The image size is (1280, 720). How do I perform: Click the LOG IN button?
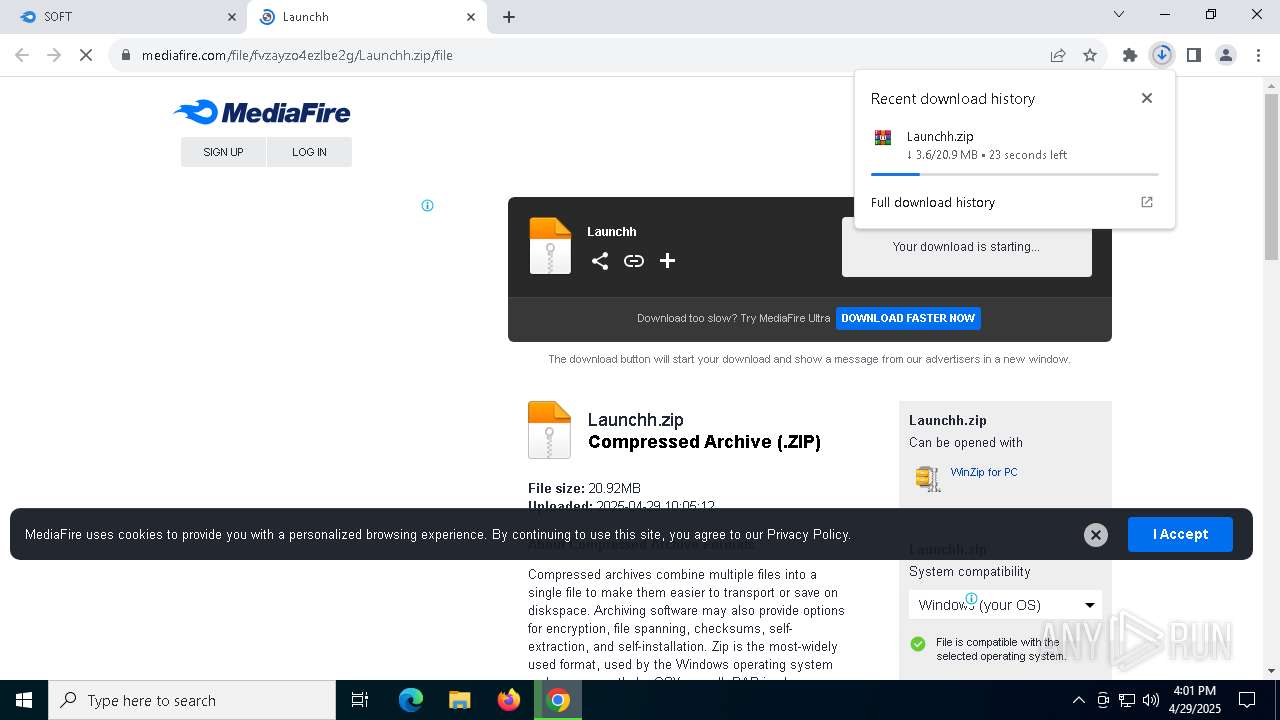tap(309, 152)
